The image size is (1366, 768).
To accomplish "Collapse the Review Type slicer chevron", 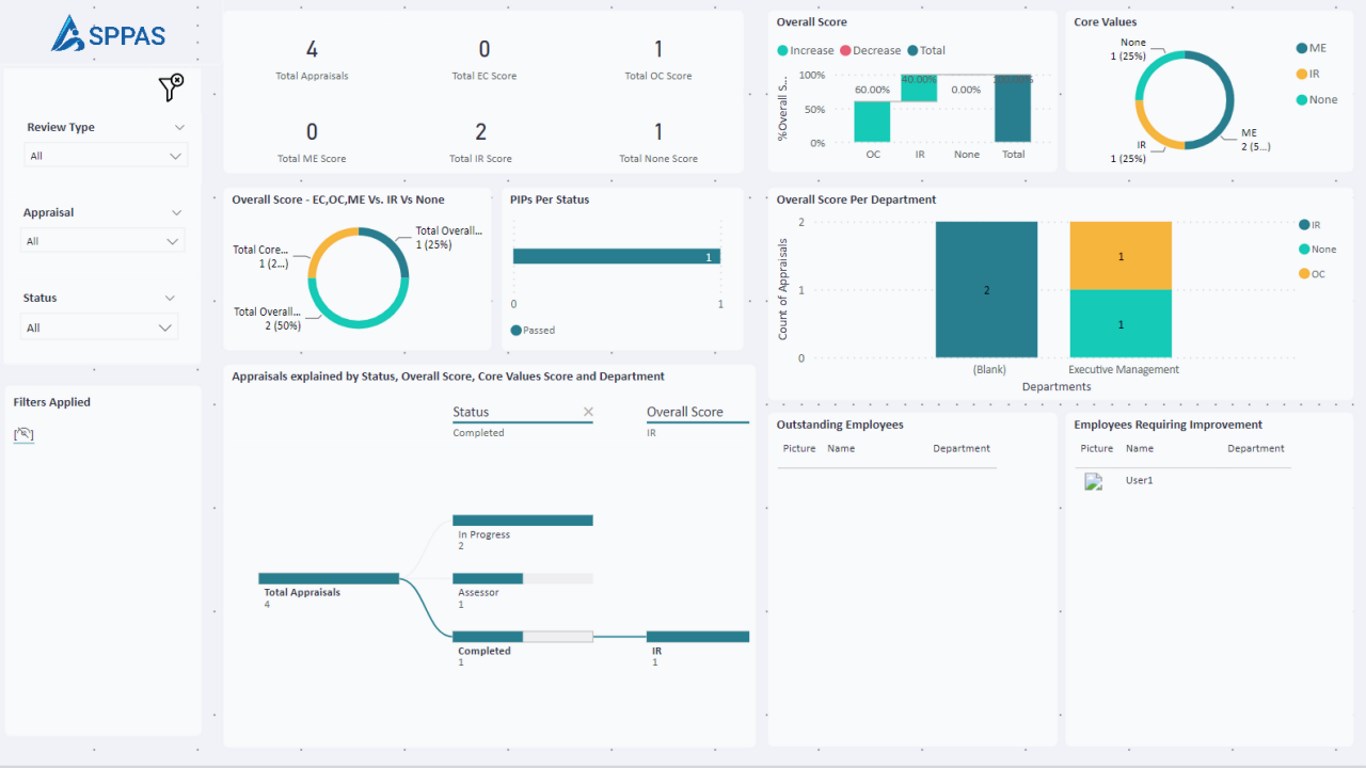I will coord(179,127).
